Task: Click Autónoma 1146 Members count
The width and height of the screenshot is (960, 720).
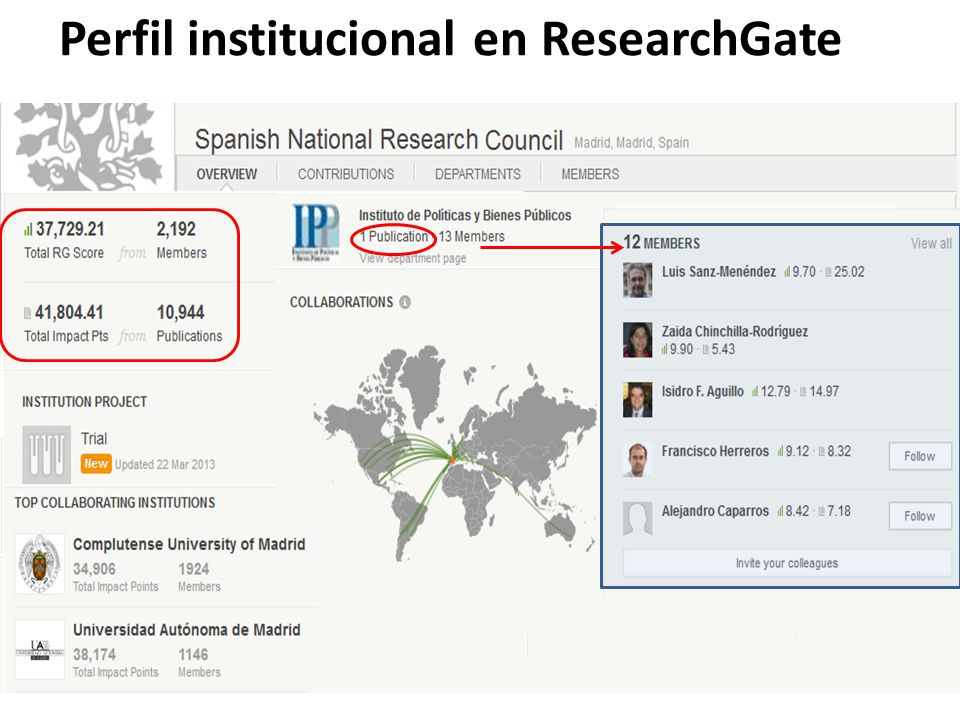Action: point(193,655)
